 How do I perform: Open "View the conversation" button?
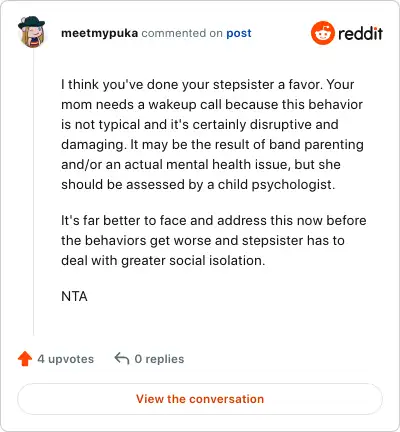point(200,399)
